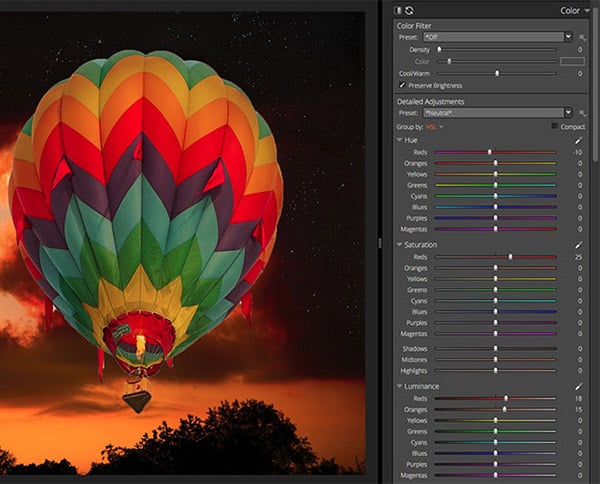Click the Saturation Purples slider handle

coord(496,323)
